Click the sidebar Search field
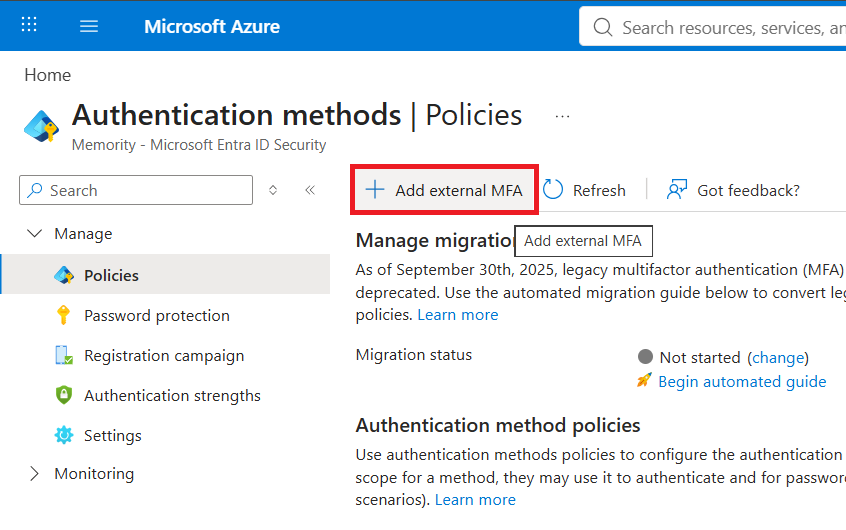The width and height of the screenshot is (846, 530). click(x=136, y=190)
